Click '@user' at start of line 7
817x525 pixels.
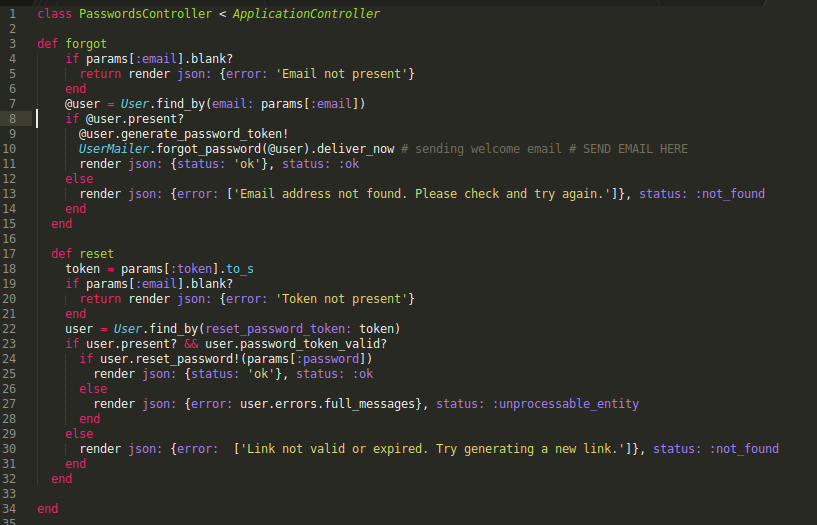[x=82, y=104]
